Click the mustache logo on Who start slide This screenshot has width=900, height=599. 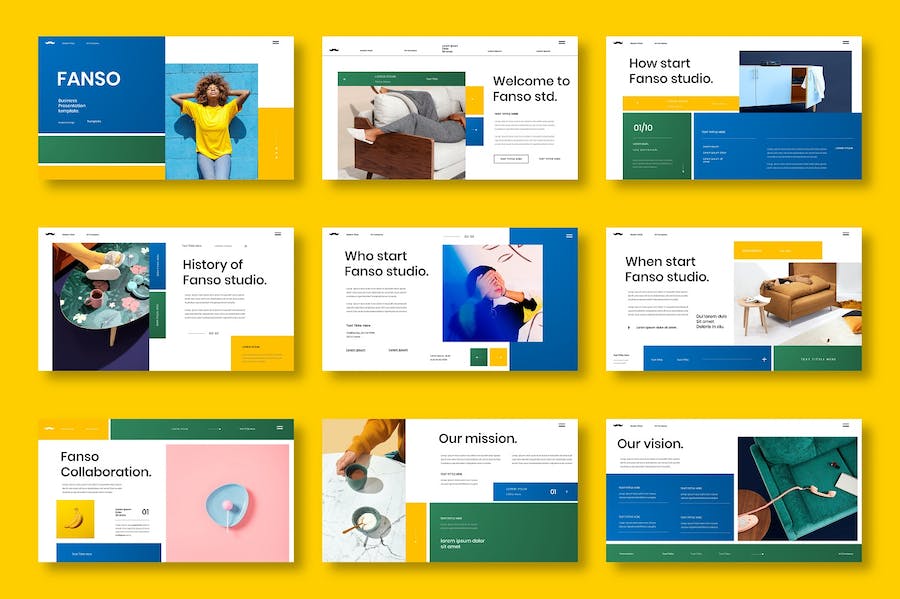click(x=334, y=234)
